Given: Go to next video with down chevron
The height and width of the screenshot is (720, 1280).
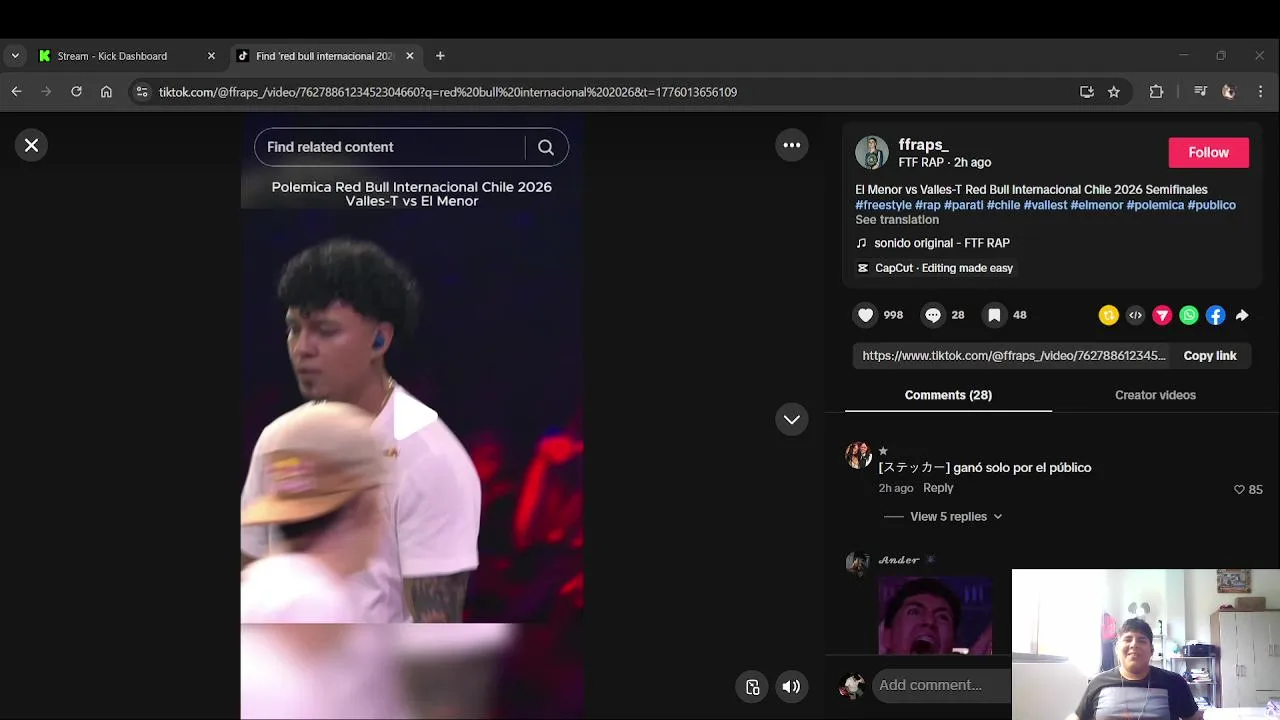Looking at the screenshot, I should pos(791,420).
